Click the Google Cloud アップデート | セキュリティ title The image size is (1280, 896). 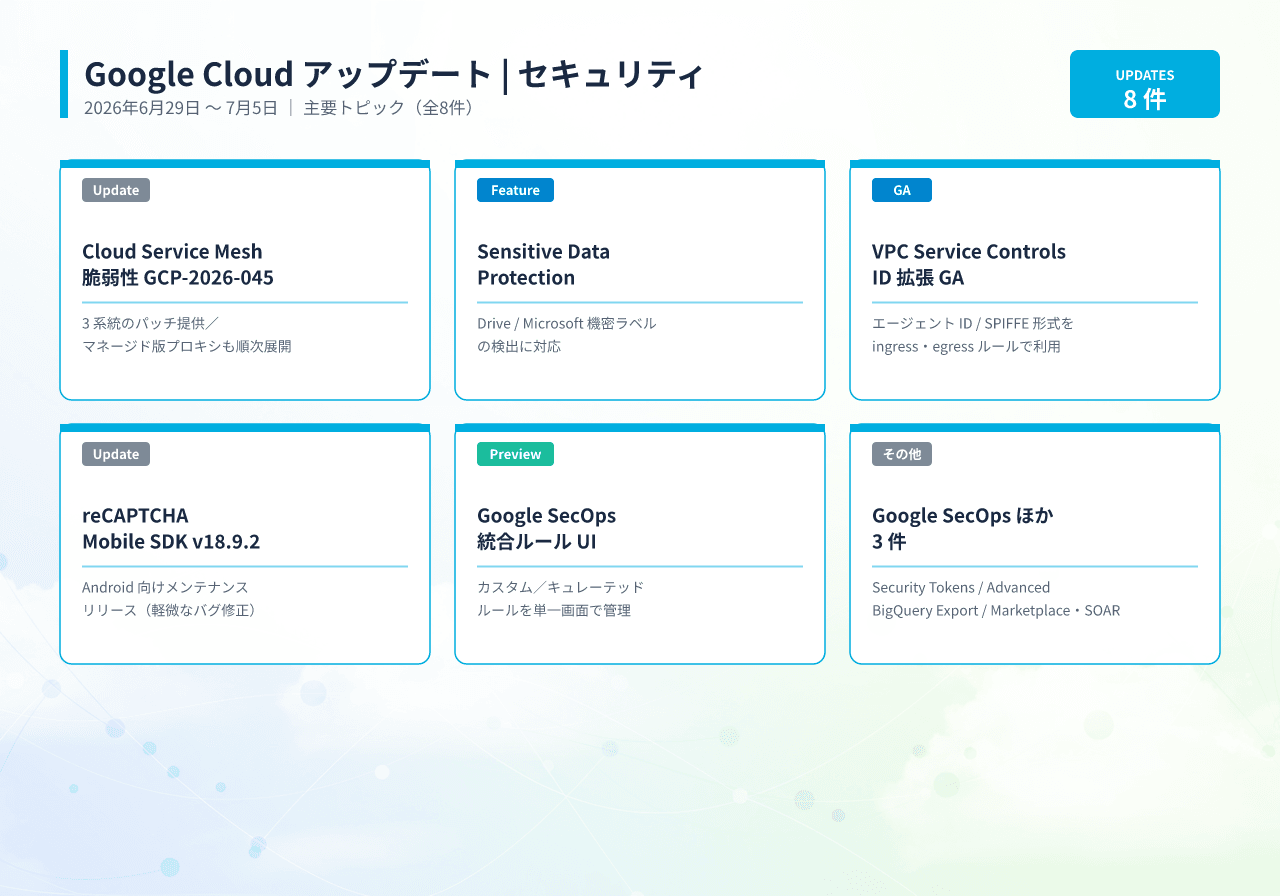394,74
